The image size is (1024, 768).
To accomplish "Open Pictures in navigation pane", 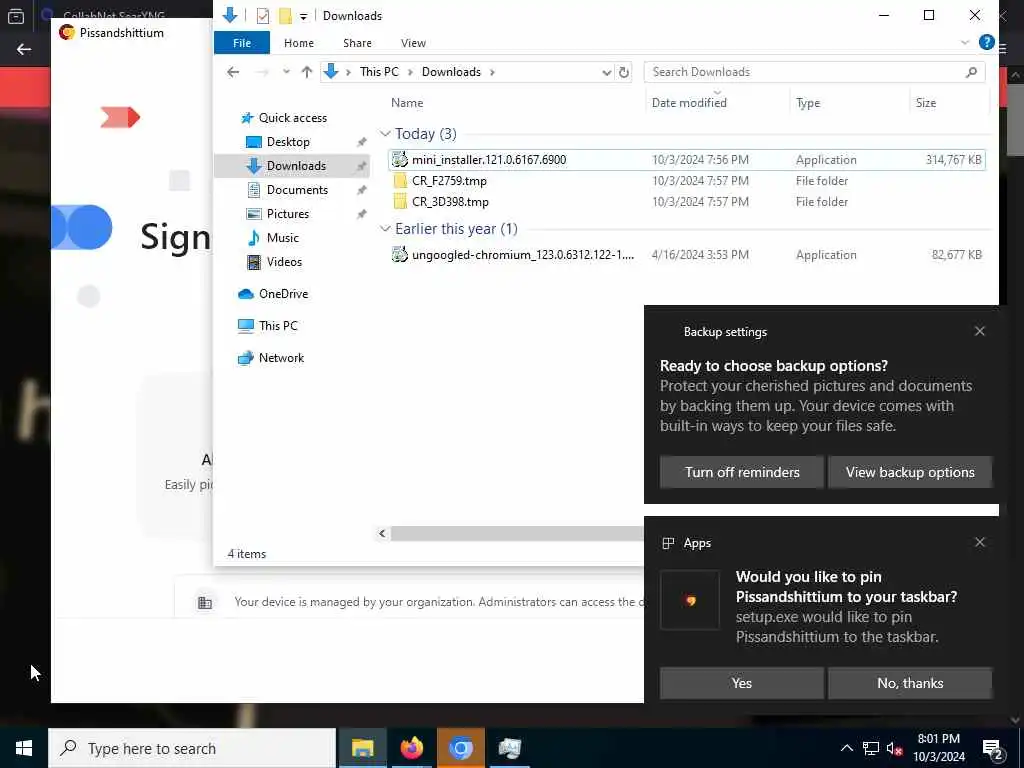I will (x=287, y=214).
